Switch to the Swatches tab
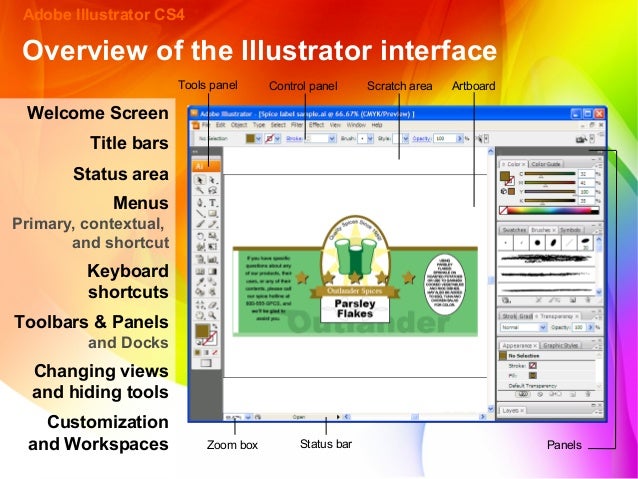638x479 pixels. (514, 230)
